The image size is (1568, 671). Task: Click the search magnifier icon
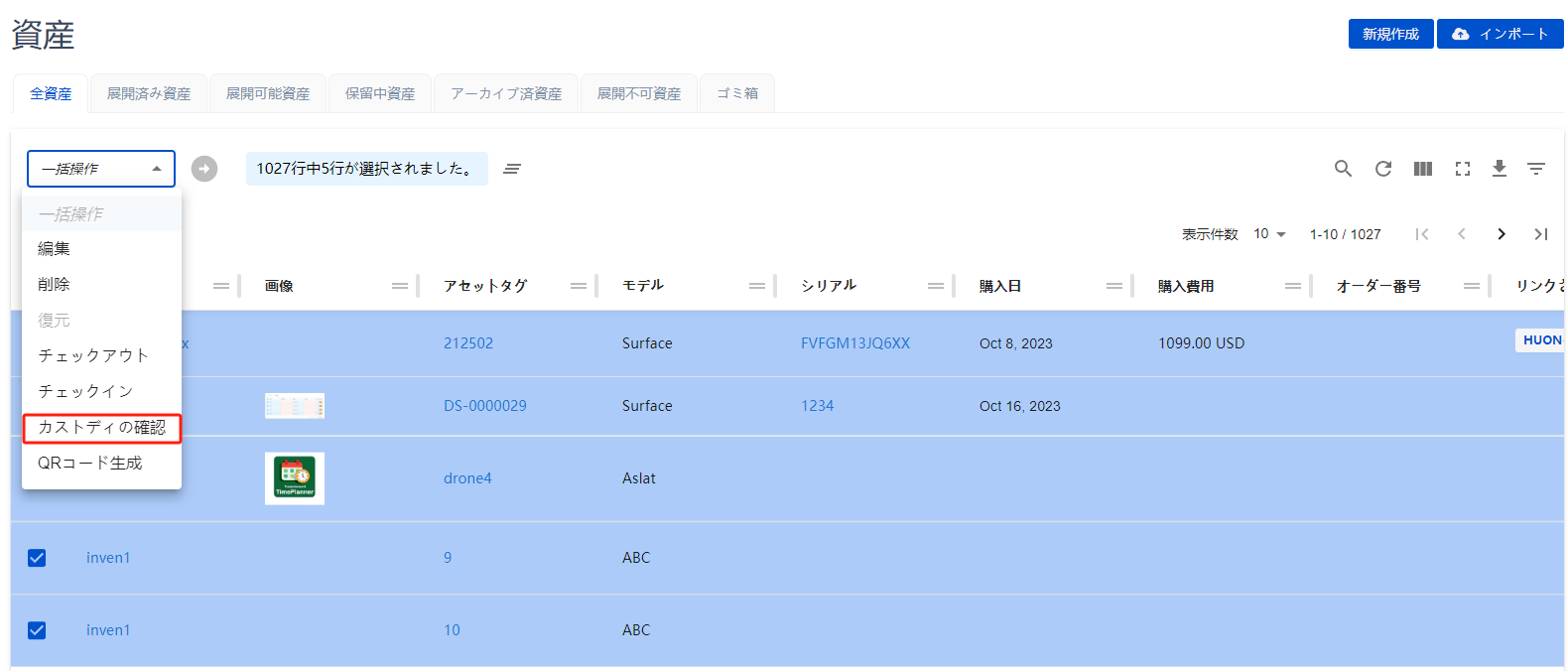(x=1343, y=169)
